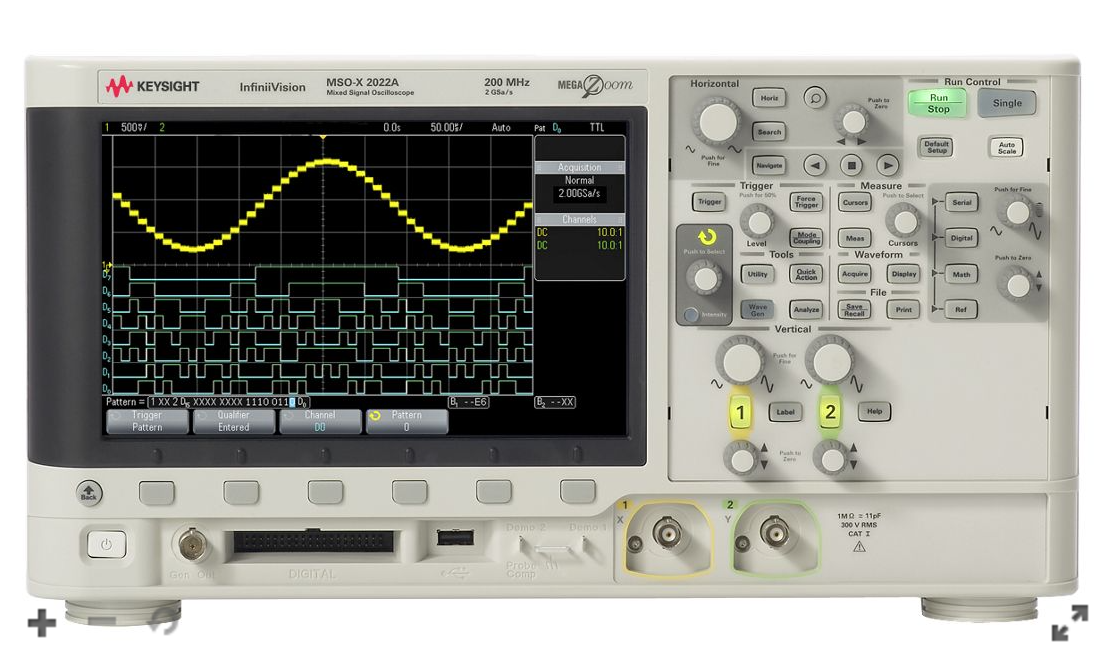This screenshot has width=1116, height=670.
Task: Click the fullscreen expand arrows icon
Action: 1069,622
